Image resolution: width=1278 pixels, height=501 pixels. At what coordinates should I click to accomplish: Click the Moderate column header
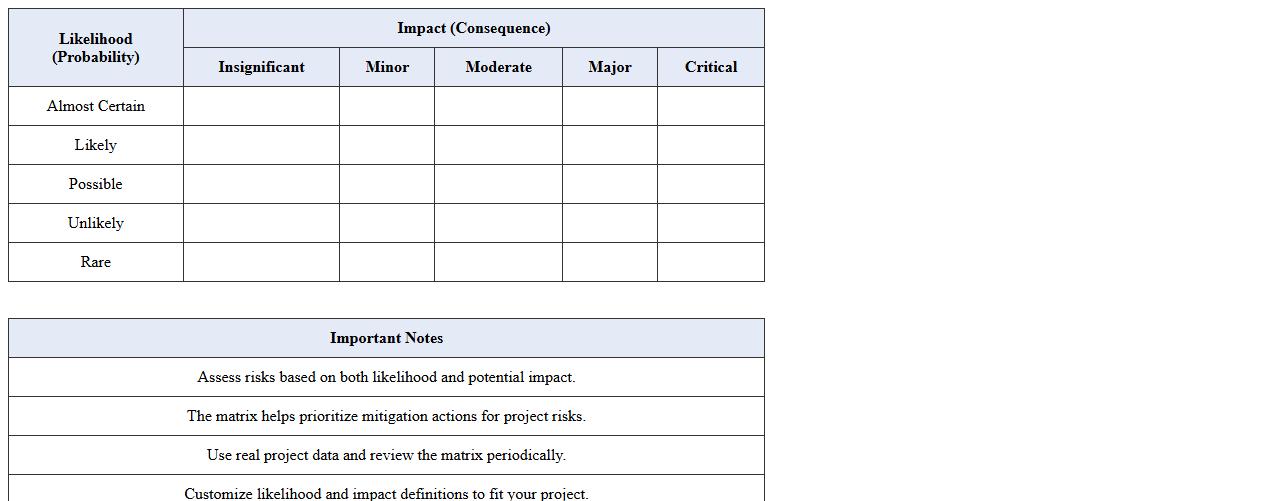[x=498, y=67]
